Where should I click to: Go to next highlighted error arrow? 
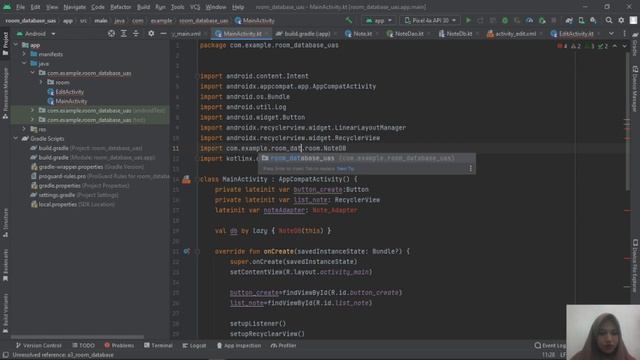pyautogui.click(x=624, y=46)
